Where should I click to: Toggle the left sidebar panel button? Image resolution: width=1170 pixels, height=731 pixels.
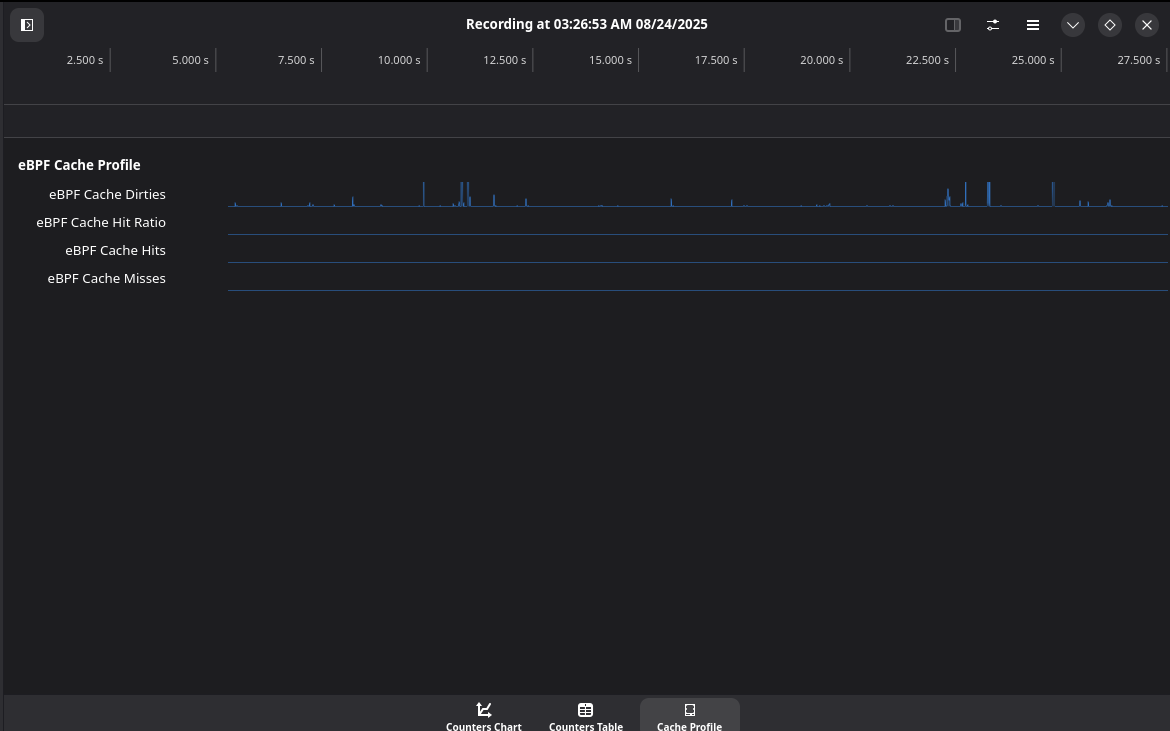coord(27,25)
